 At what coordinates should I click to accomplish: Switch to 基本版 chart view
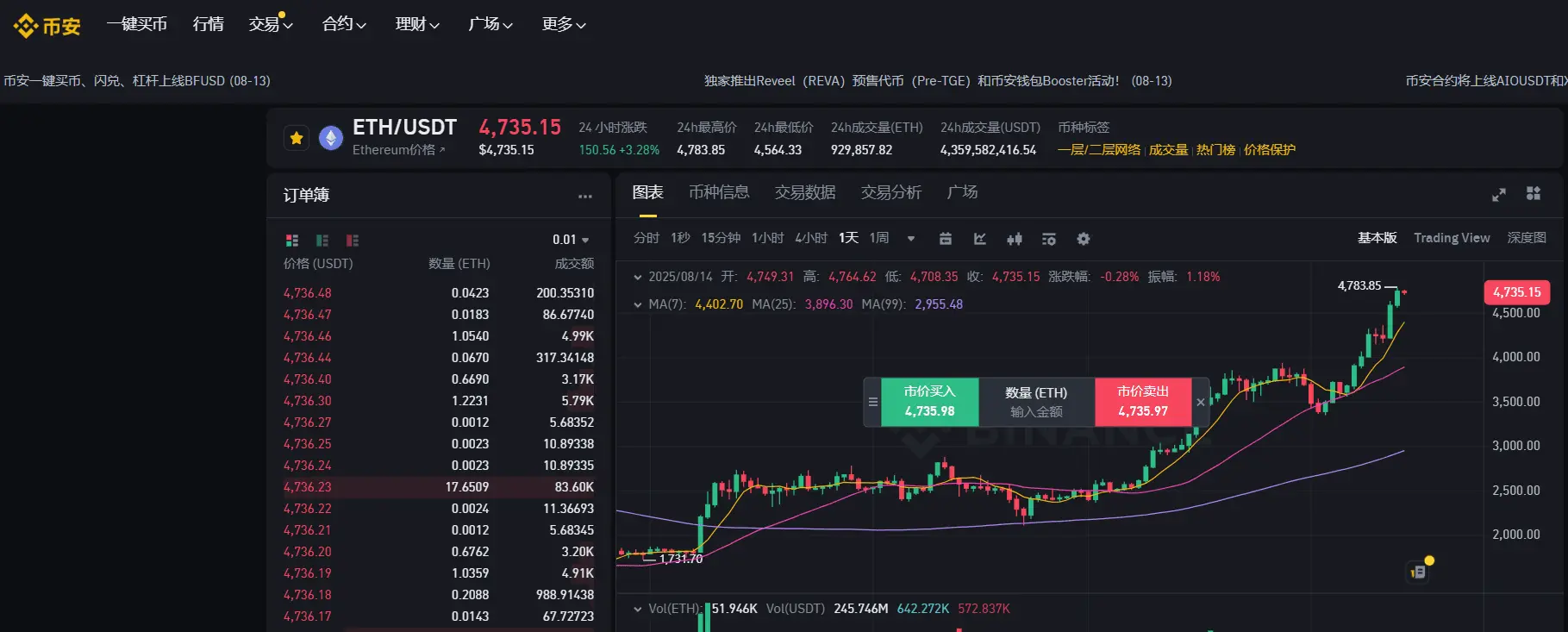point(1377,238)
